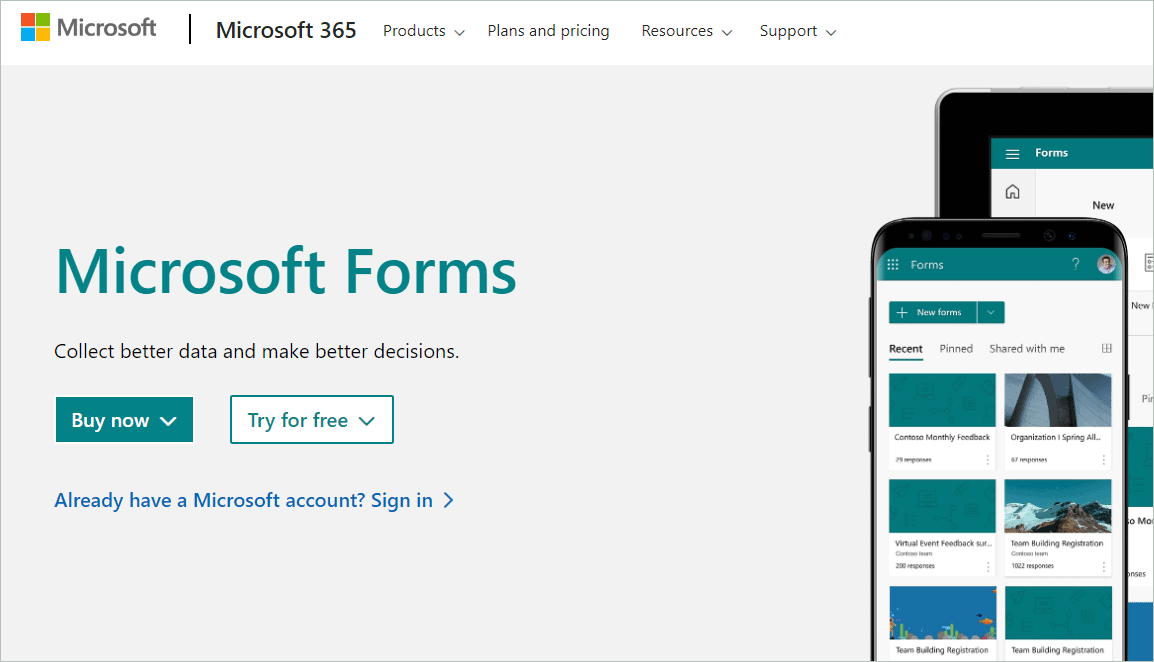
Task: Open the New forms dropdown chevron
Action: click(990, 312)
